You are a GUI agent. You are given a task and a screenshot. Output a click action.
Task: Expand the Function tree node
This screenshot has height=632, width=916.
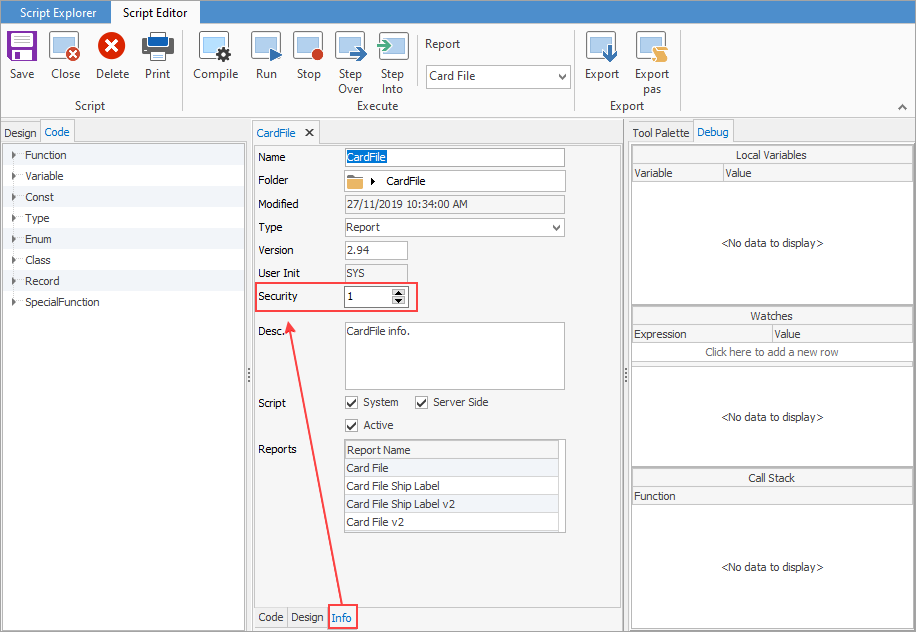pos(14,155)
